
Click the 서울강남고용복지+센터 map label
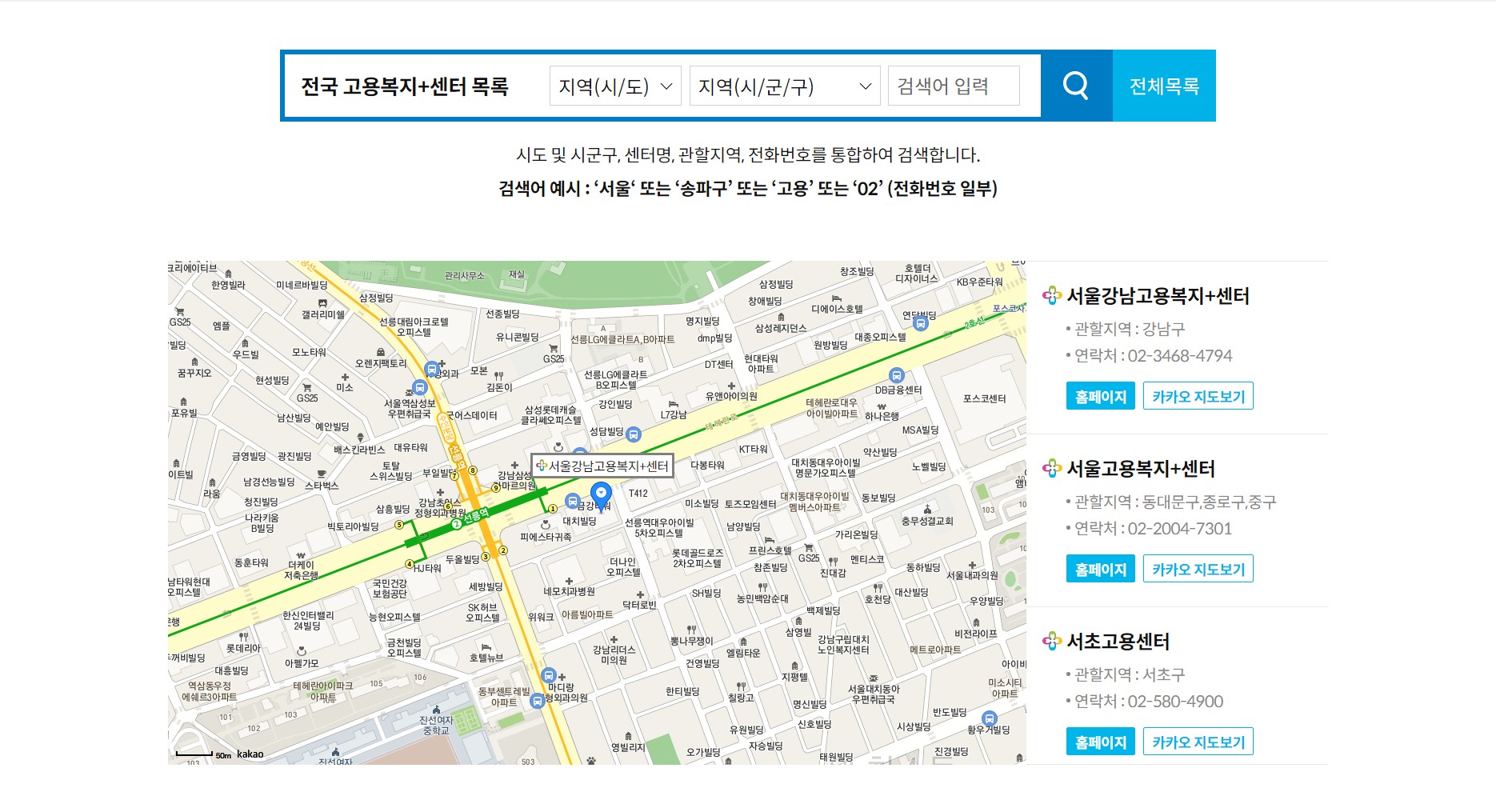click(x=602, y=466)
